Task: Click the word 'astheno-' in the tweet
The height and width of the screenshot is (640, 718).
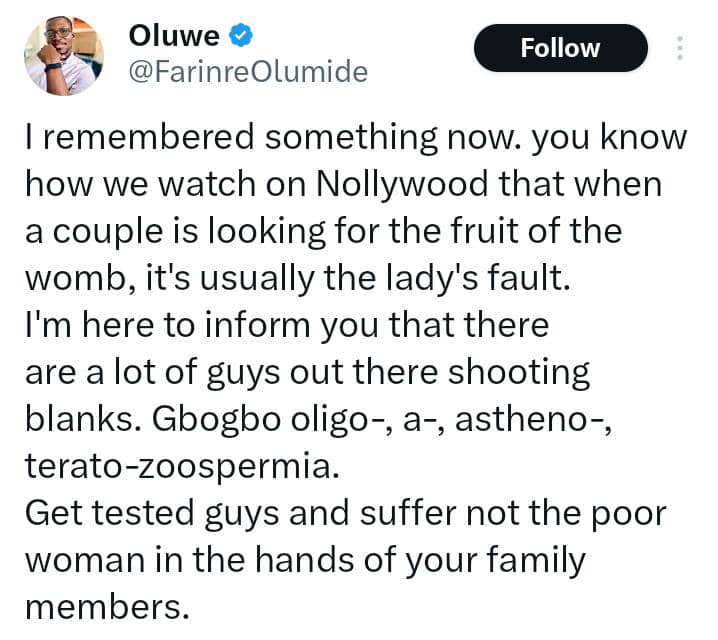Action: click(x=533, y=420)
